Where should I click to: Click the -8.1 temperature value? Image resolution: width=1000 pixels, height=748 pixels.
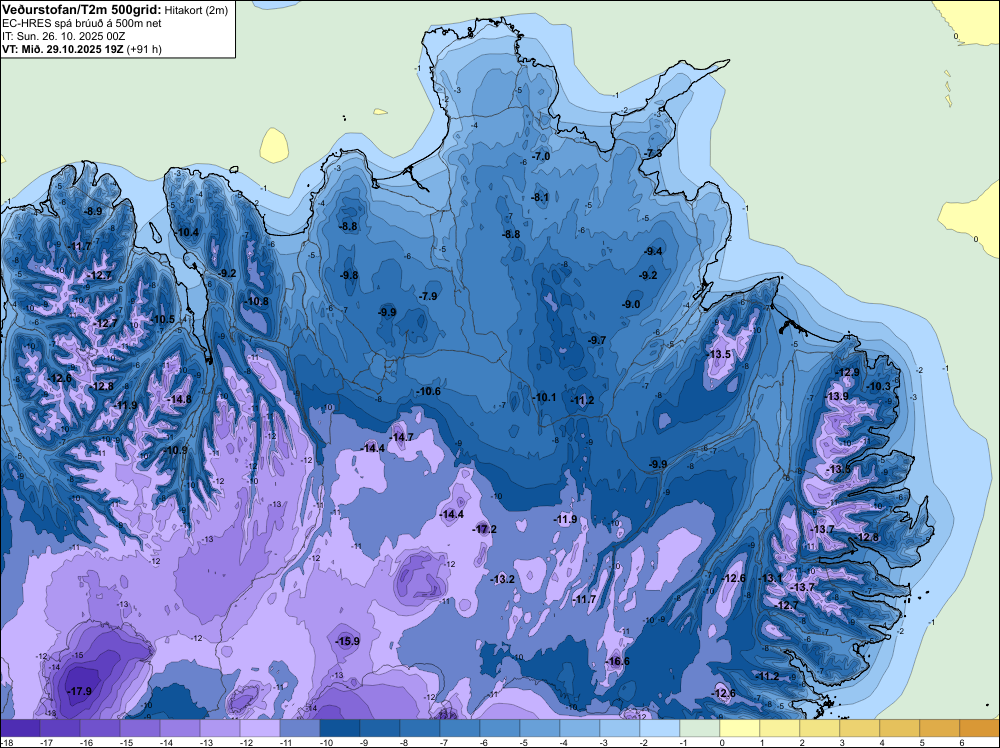click(540, 197)
